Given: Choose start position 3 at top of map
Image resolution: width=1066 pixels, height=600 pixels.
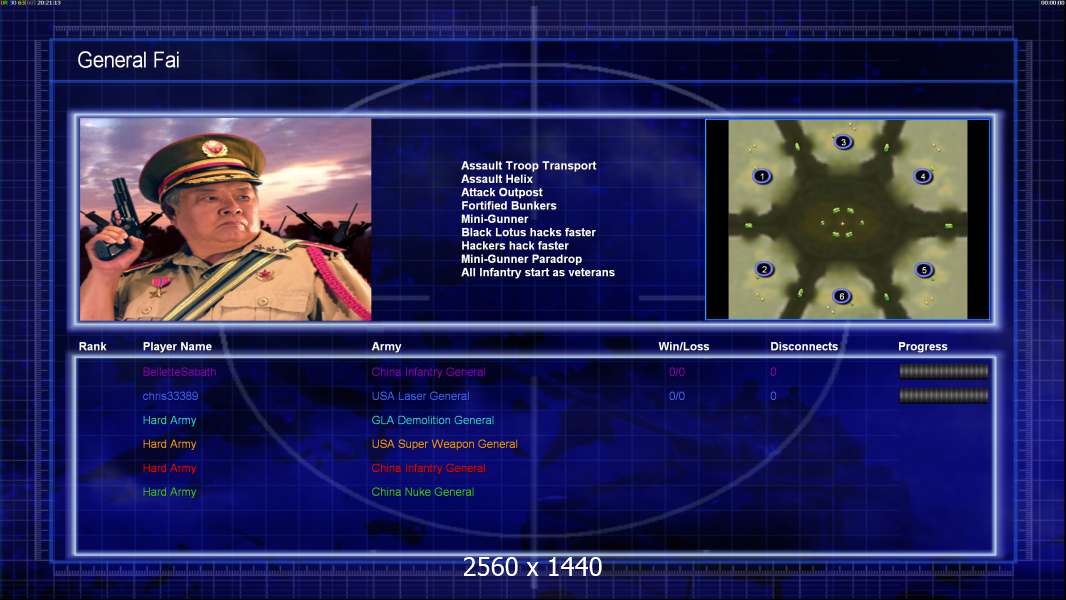Looking at the screenshot, I should tap(843, 142).
